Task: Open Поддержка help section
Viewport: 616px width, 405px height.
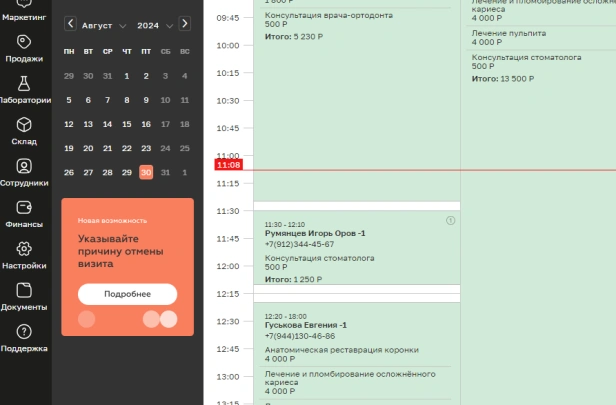Action: [25, 338]
